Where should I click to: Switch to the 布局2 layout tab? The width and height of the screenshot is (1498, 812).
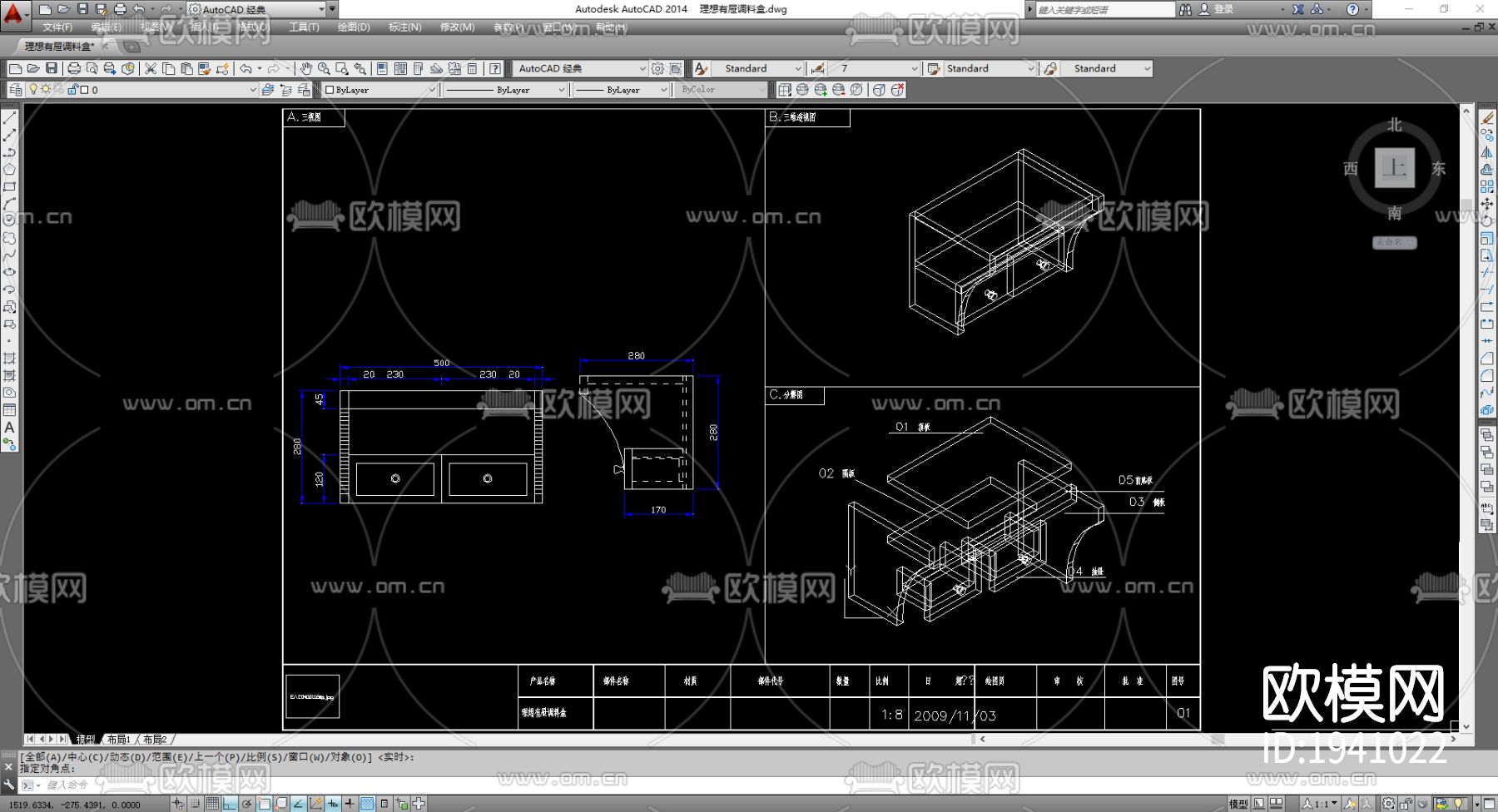tap(155, 739)
